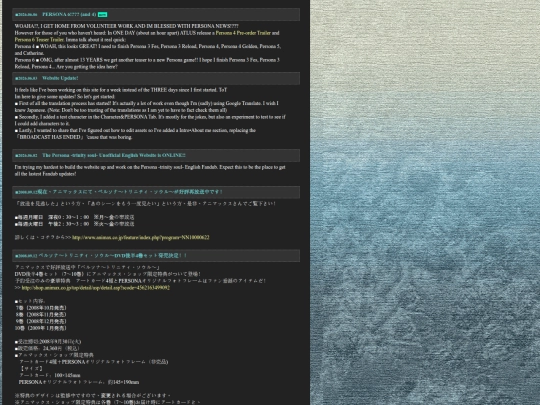Viewport: 540px width, 405px height.
Task: Click the line beginning 'Secondly, I added a test character'
Action: coord(150,117)
